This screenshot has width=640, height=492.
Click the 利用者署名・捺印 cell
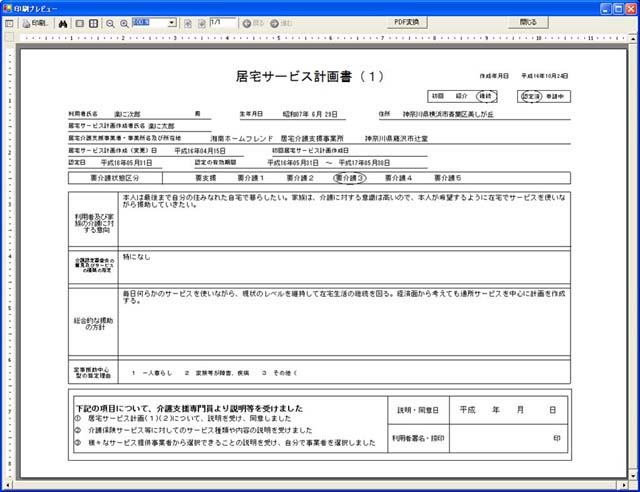[418, 438]
